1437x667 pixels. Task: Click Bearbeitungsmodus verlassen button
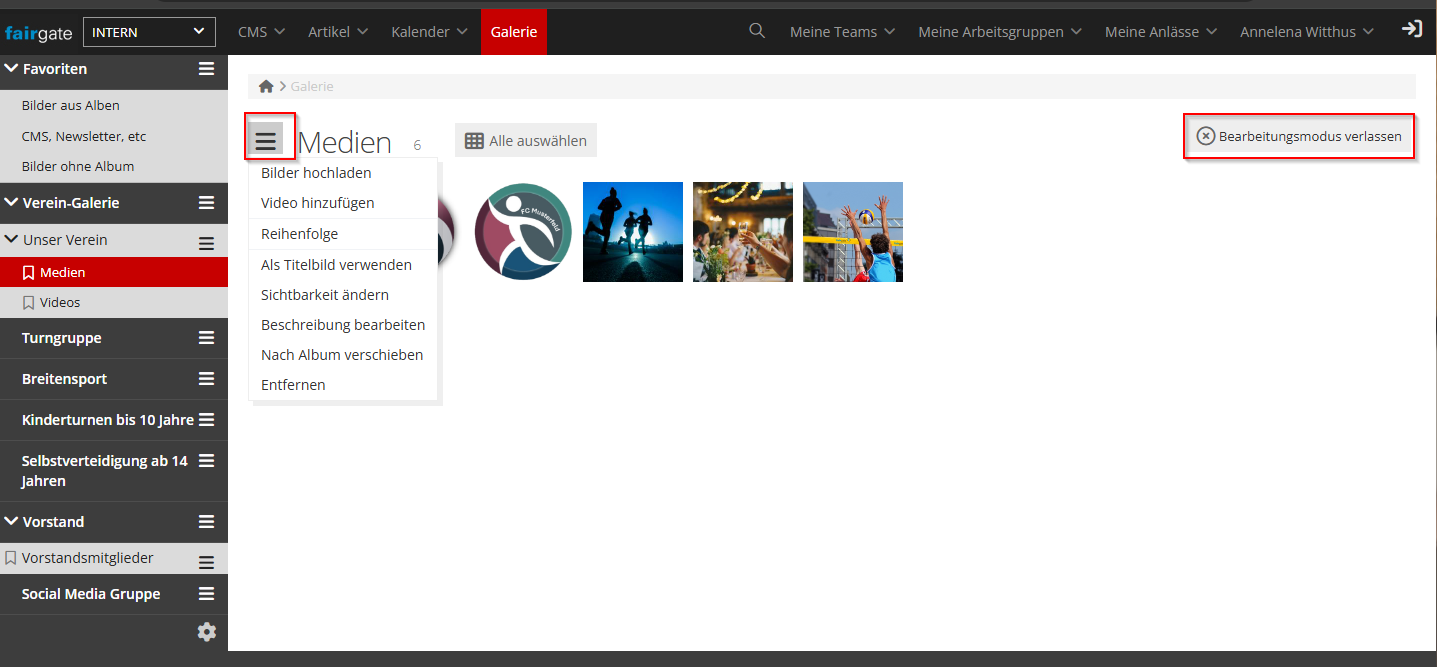pyautogui.click(x=1299, y=136)
